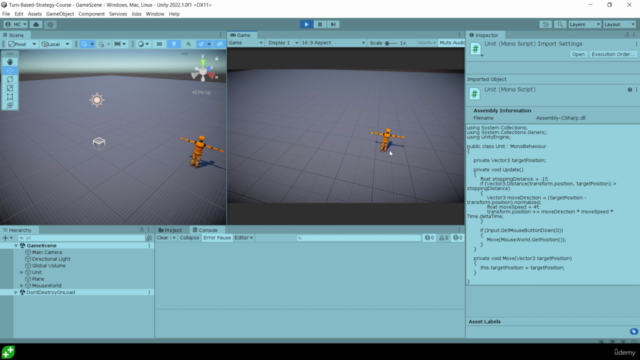This screenshot has width=640, height=360.
Task: Expand the Unit object in Hierarchy
Action: pos(22,272)
